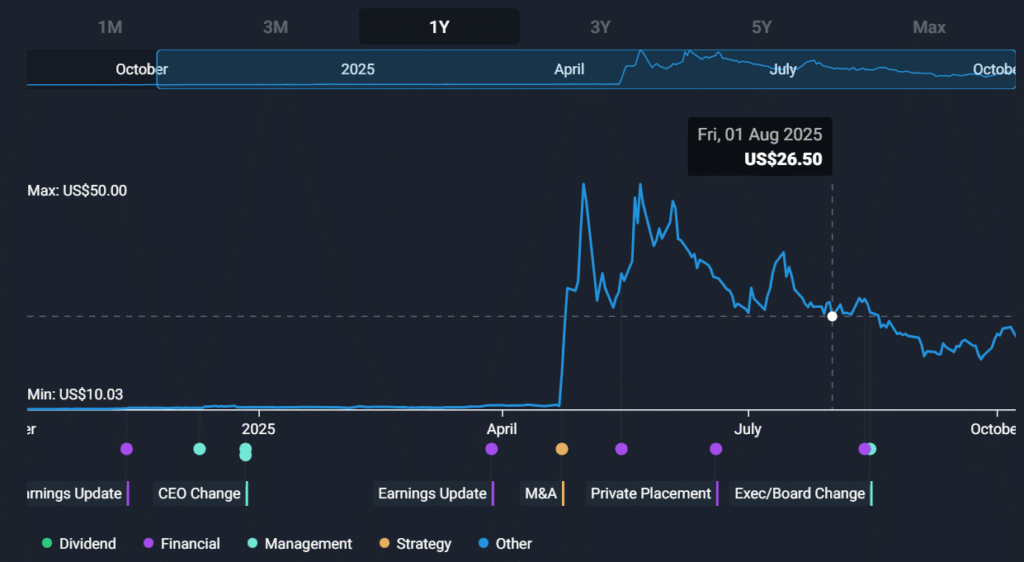This screenshot has height=562, width=1024.
Task: Open the Private Placement event label
Action: pyautogui.click(x=651, y=493)
